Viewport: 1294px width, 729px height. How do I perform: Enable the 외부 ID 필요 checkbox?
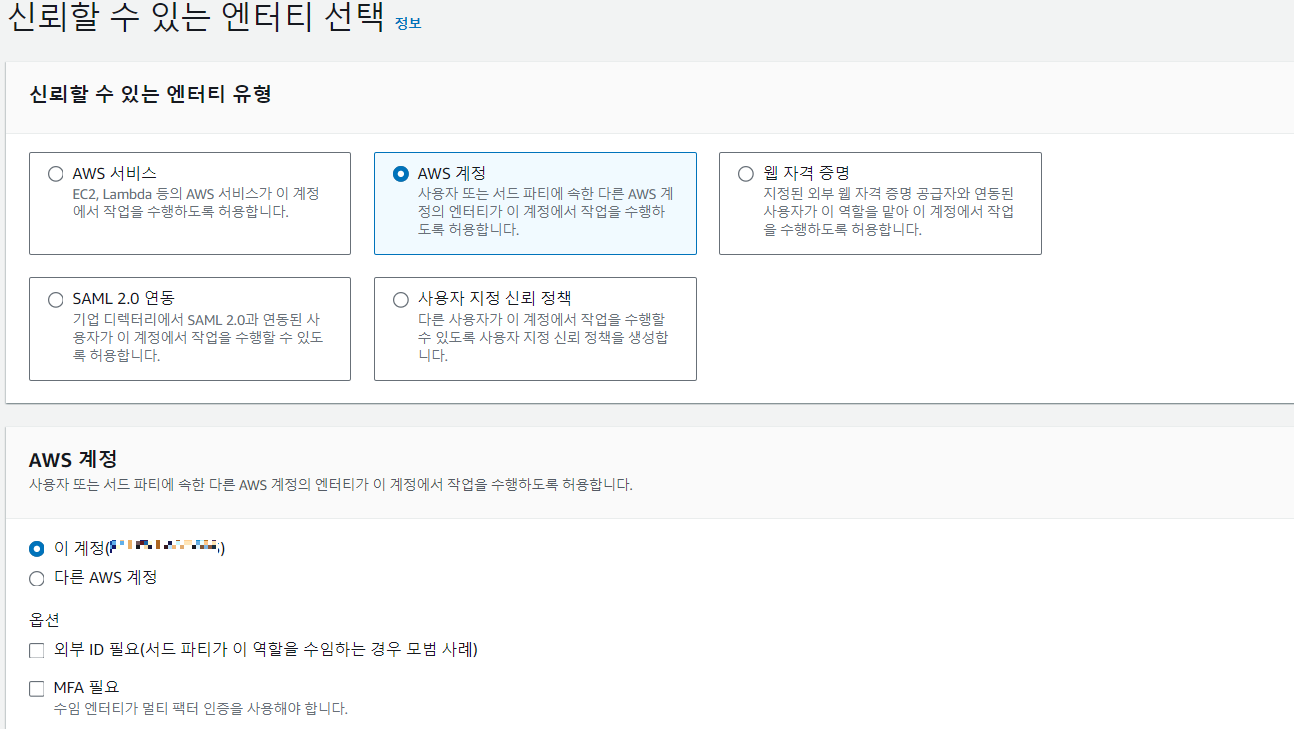coord(37,650)
